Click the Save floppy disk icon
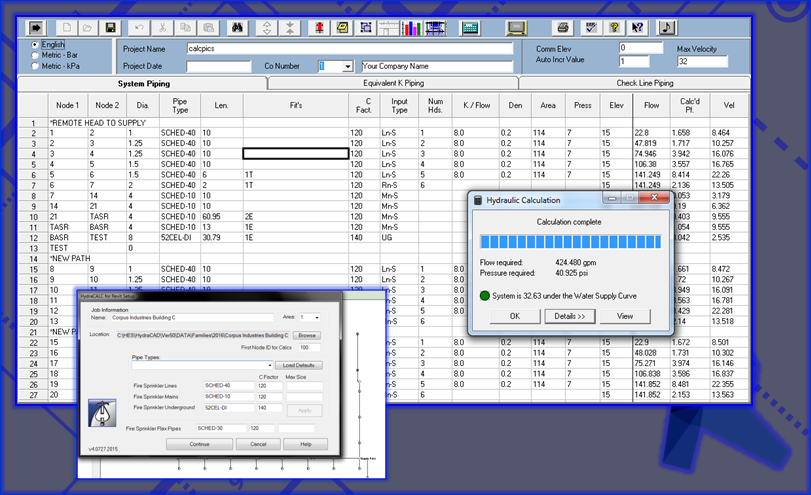811x495 pixels. (x=111, y=27)
